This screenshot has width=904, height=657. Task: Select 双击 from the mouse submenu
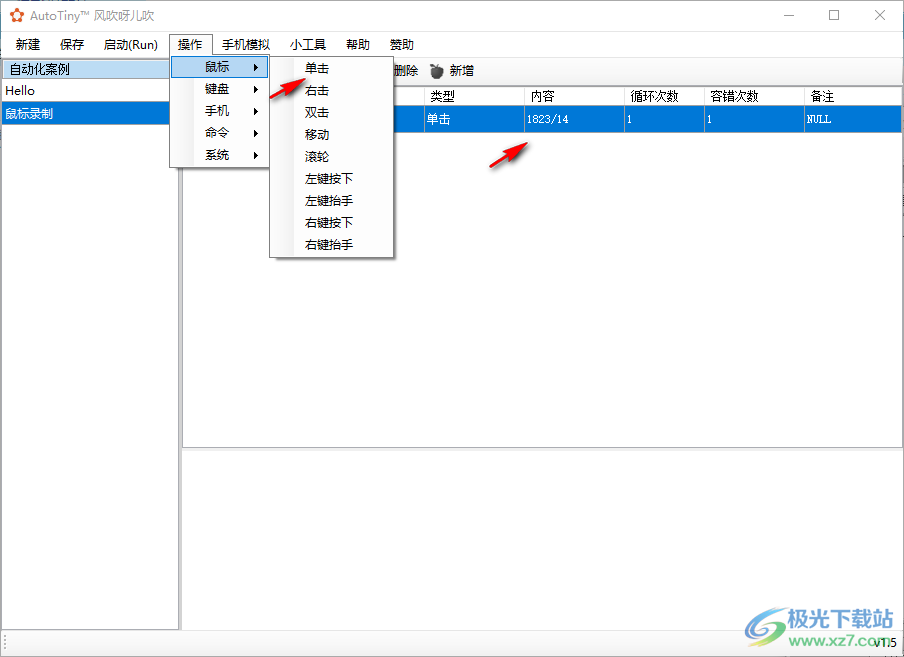pyautogui.click(x=315, y=112)
